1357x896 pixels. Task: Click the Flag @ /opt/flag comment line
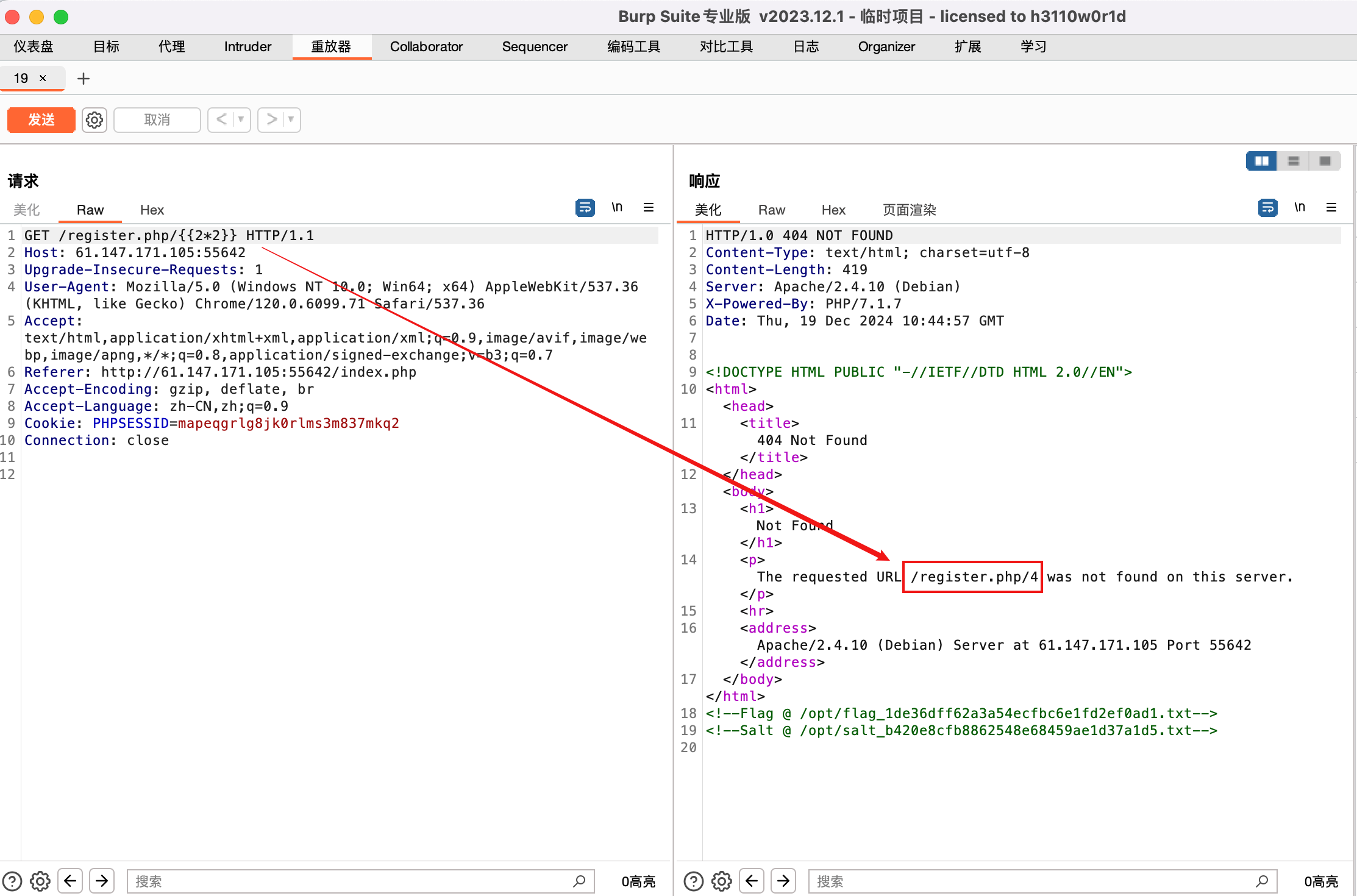pyautogui.click(x=961, y=714)
